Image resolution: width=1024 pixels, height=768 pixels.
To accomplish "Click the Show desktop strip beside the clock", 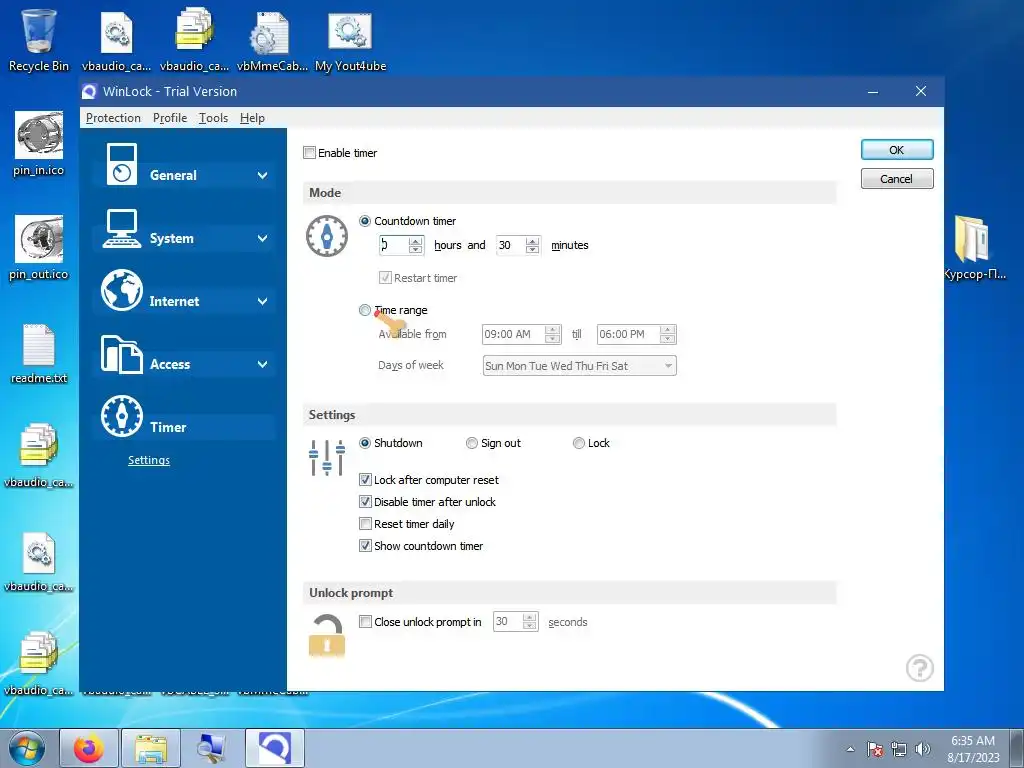I will point(1016,748).
